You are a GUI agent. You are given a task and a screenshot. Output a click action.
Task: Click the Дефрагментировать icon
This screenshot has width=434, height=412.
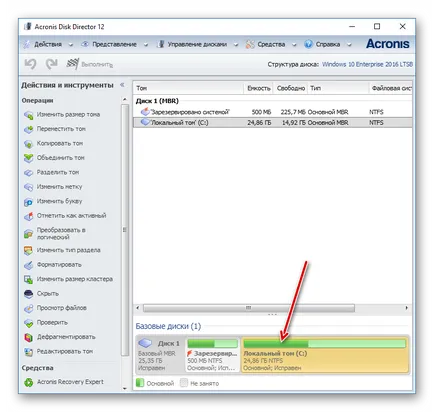[29, 337]
